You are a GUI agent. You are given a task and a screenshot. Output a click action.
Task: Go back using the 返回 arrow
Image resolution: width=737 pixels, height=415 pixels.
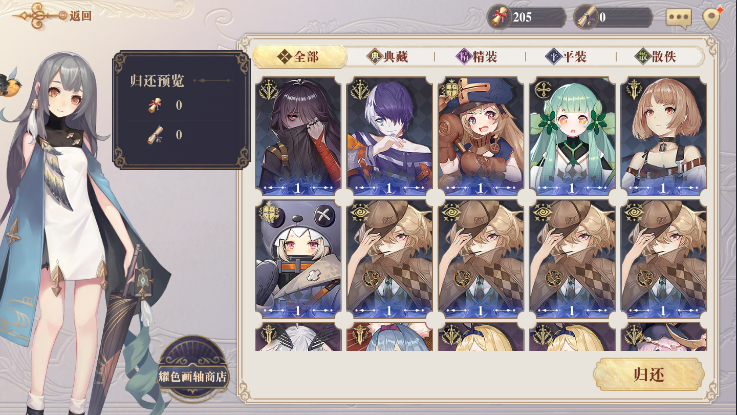[52, 16]
